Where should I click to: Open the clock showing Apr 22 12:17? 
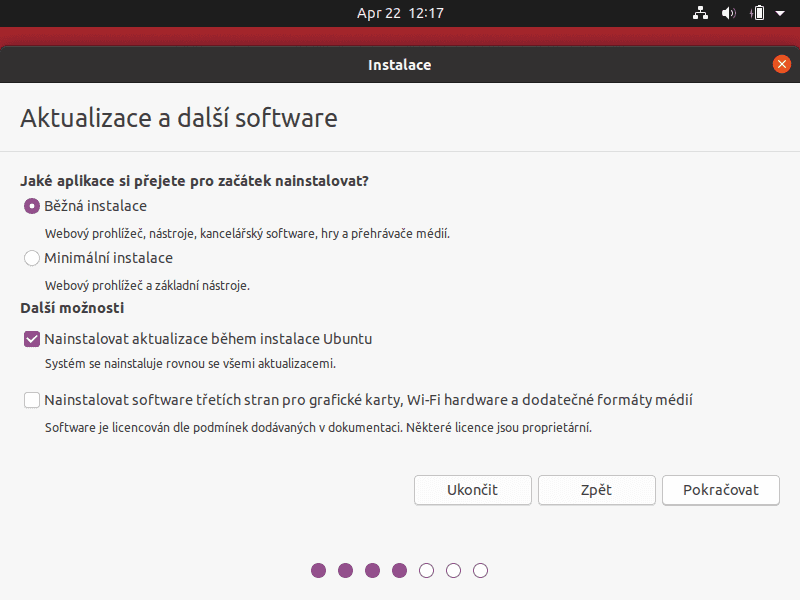(x=400, y=13)
